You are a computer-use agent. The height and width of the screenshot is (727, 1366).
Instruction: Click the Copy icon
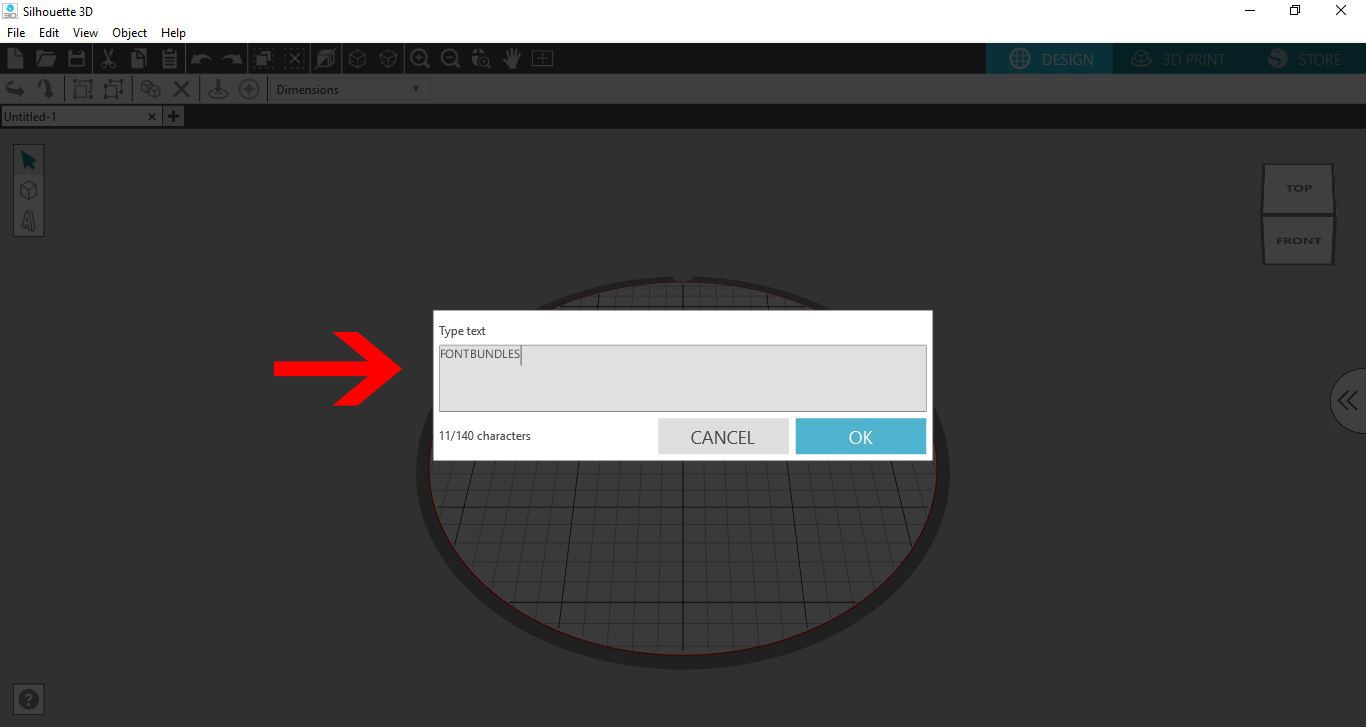[x=138, y=59]
